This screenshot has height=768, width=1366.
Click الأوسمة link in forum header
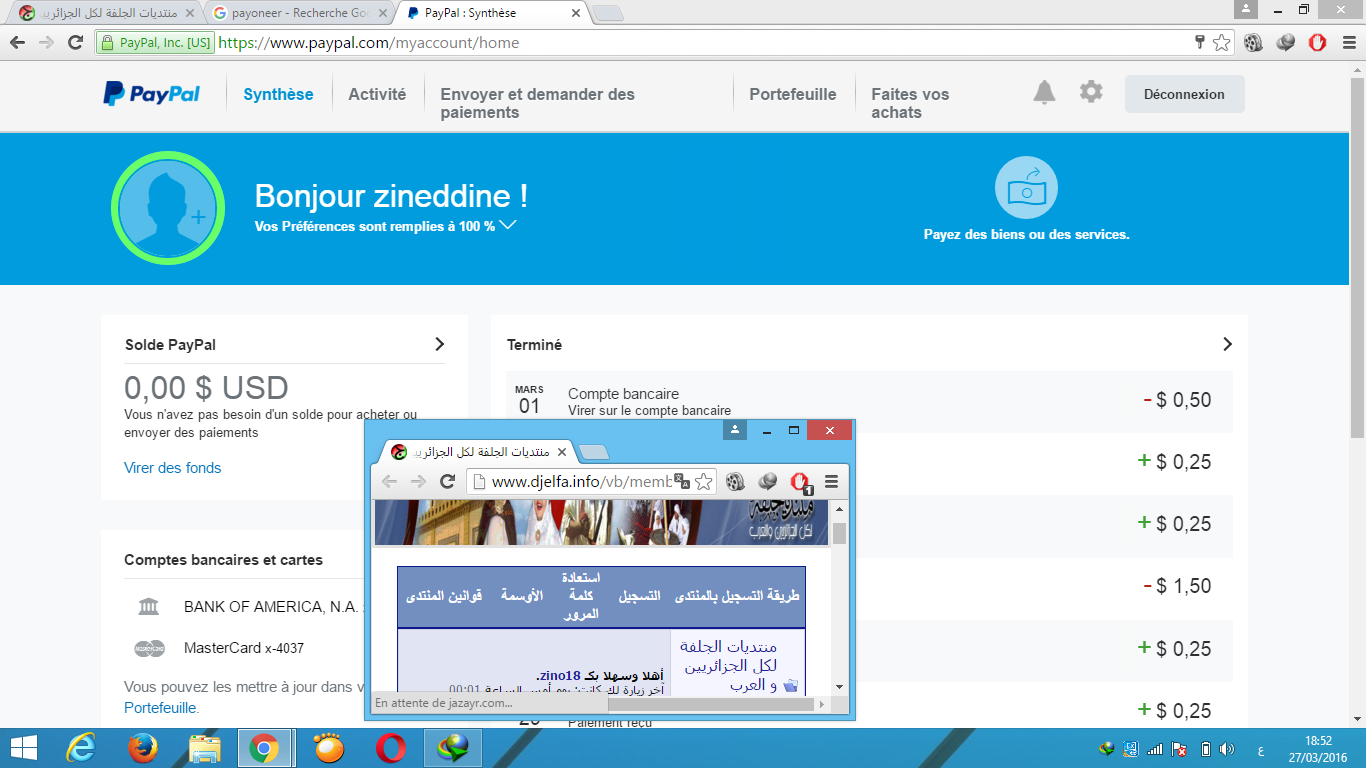coord(521,595)
